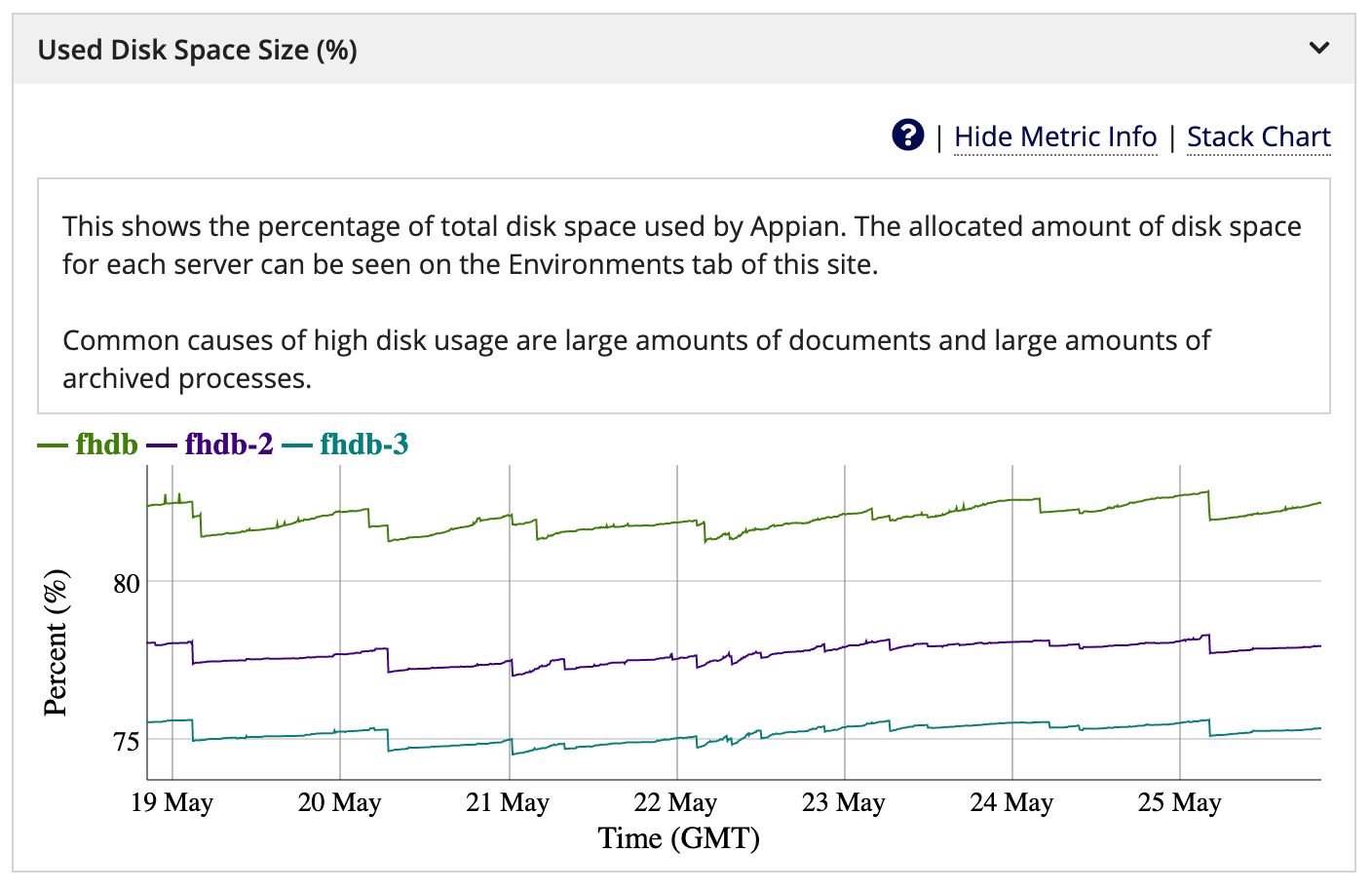
Task: Select the 23 May axis label
Action: click(844, 802)
